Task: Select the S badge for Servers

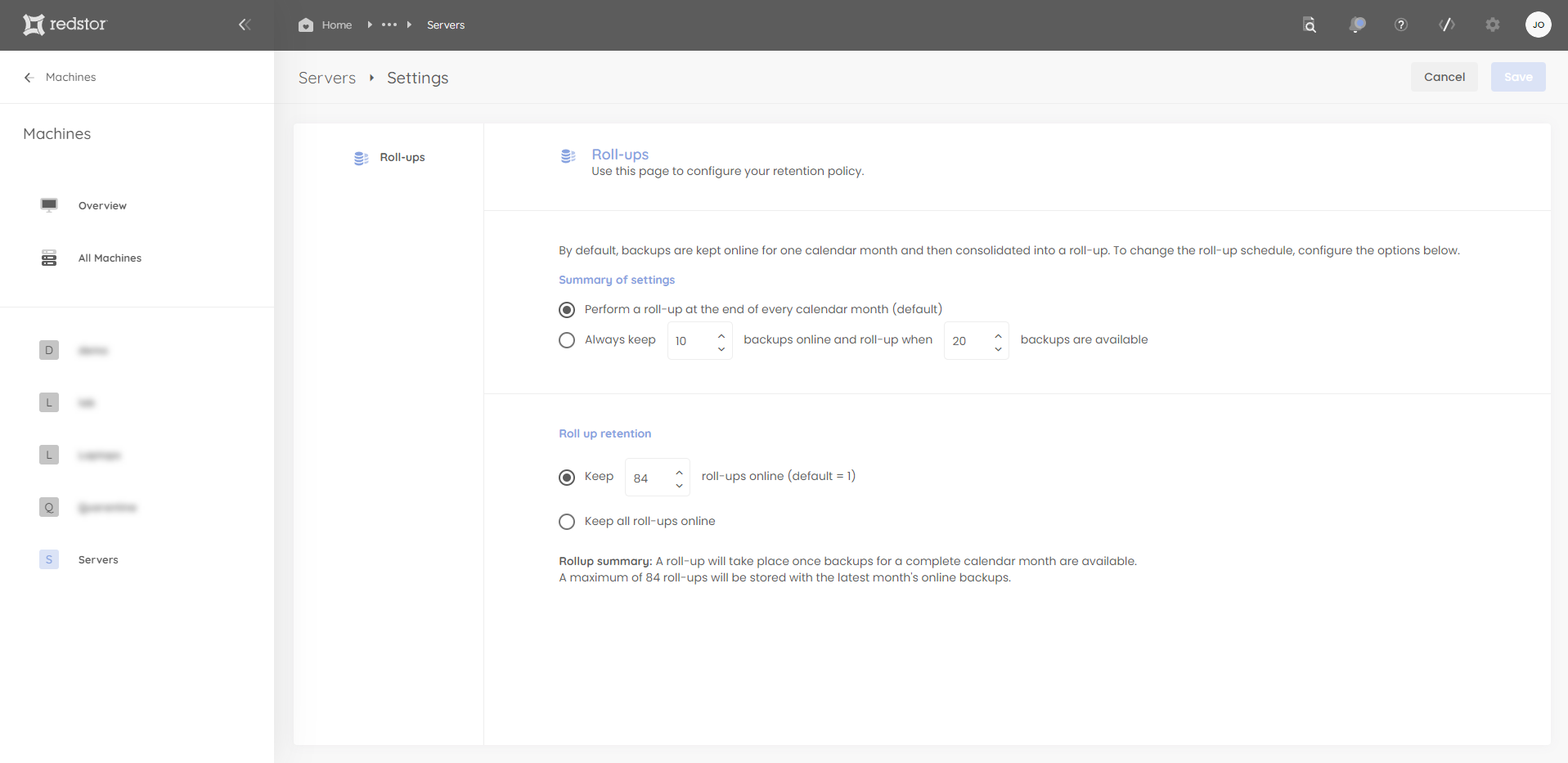Action: [49, 559]
